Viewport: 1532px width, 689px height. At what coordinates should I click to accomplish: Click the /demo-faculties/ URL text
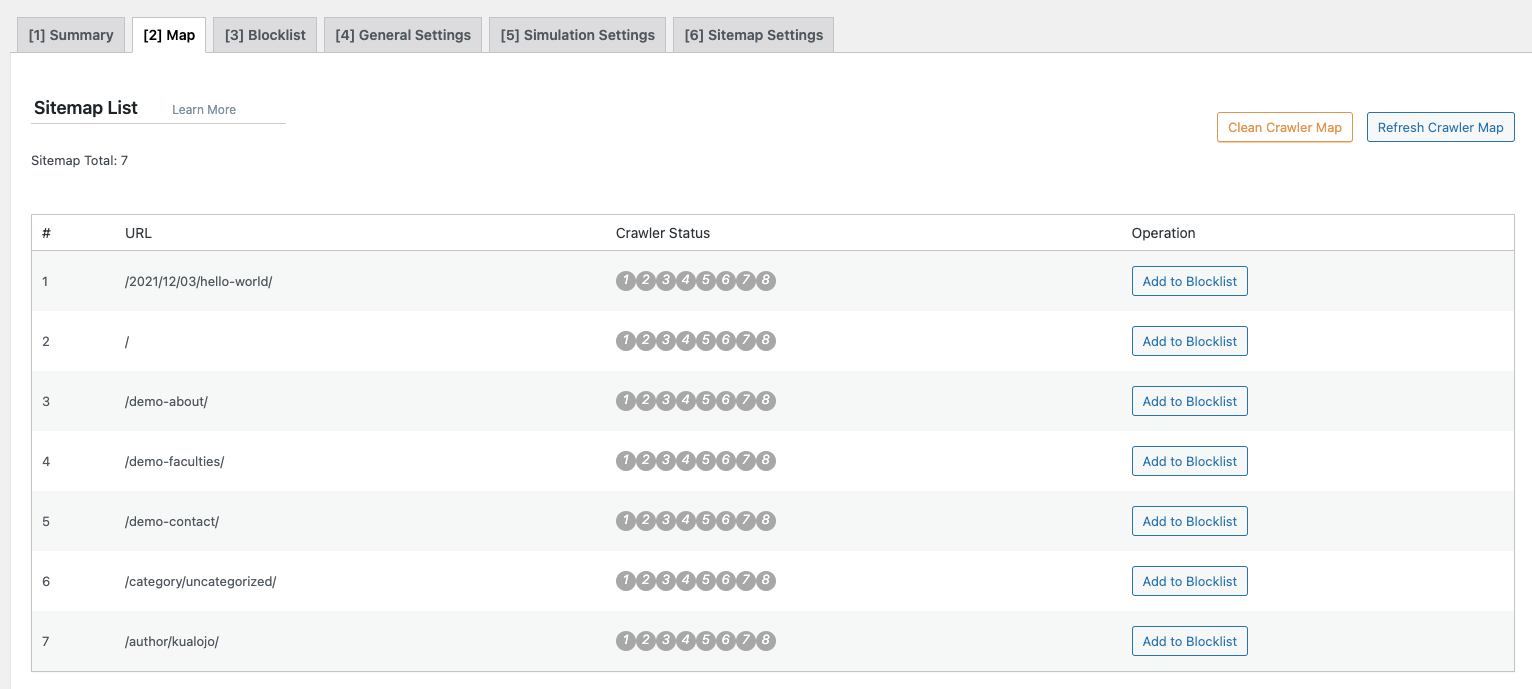click(x=174, y=462)
